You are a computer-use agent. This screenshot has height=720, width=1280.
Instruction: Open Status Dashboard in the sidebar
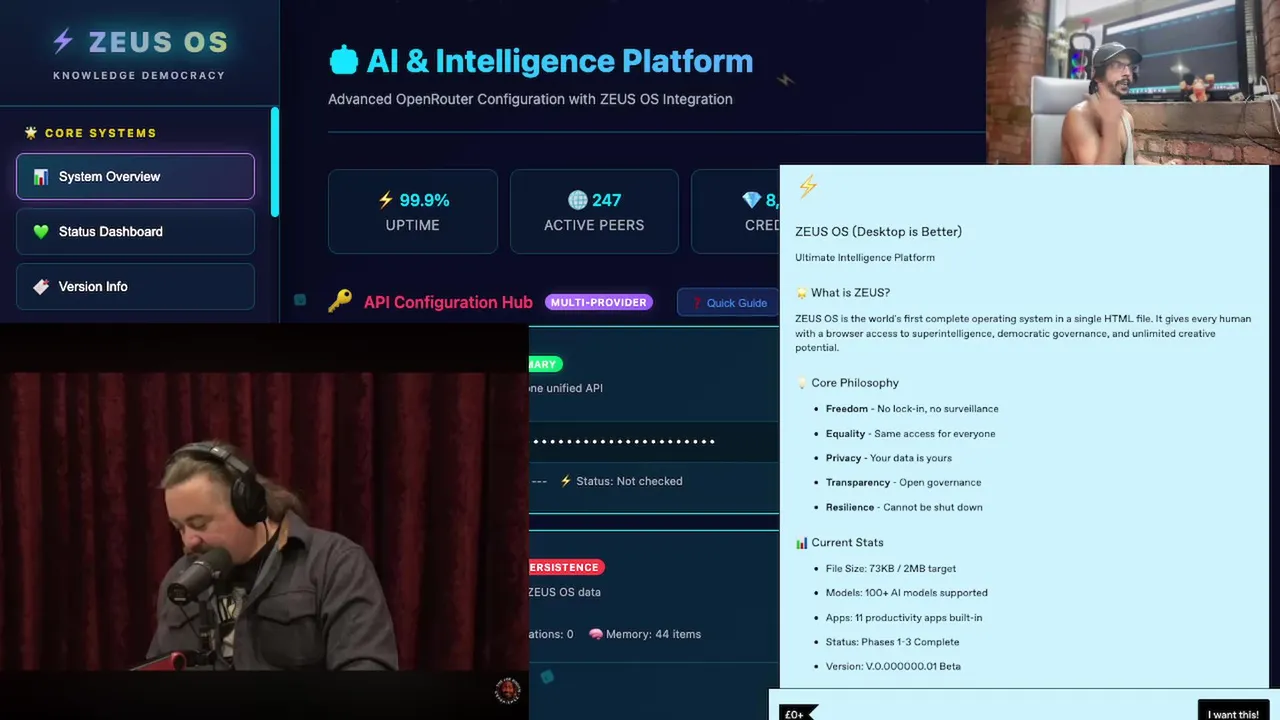tap(135, 232)
